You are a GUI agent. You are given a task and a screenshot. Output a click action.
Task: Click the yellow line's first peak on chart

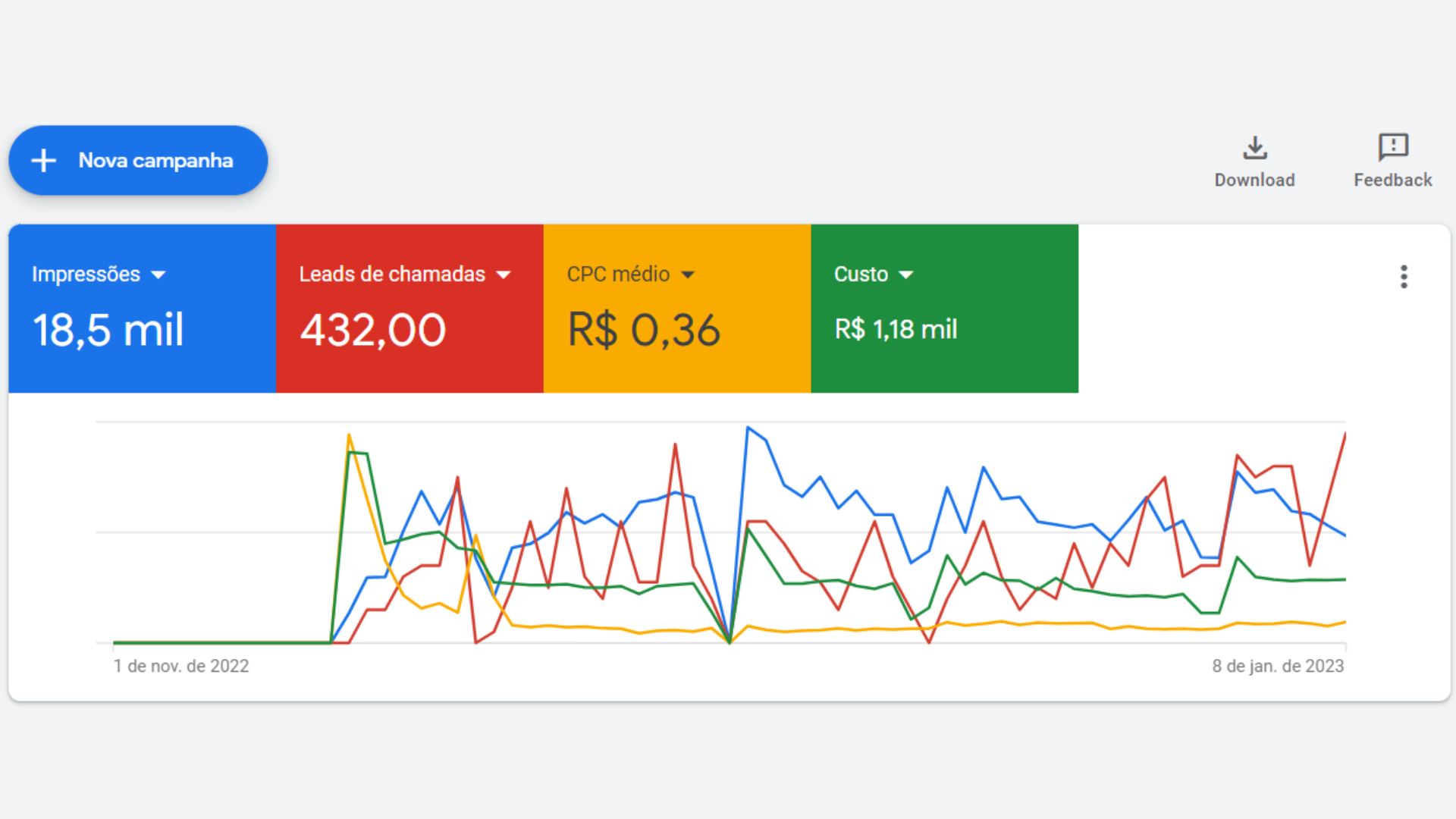coord(349,435)
